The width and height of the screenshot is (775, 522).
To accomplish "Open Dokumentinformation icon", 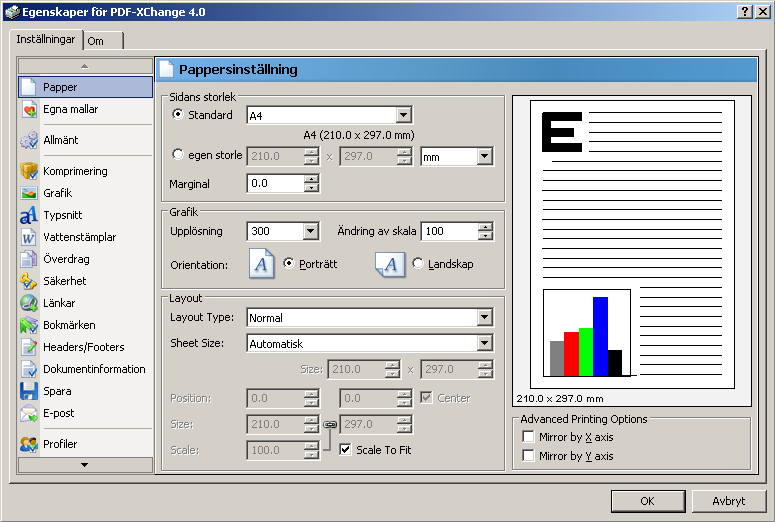I will coord(29,369).
